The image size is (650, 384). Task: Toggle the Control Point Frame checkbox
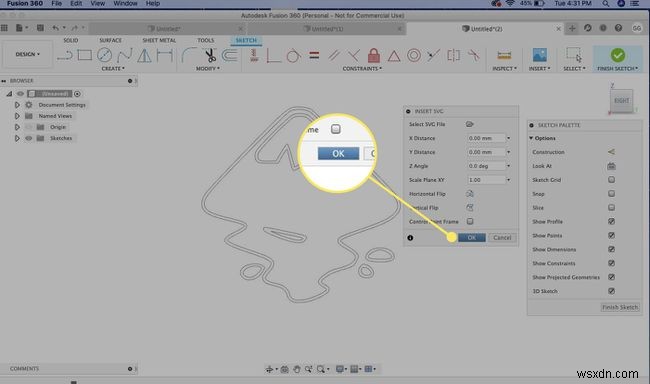(470, 221)
